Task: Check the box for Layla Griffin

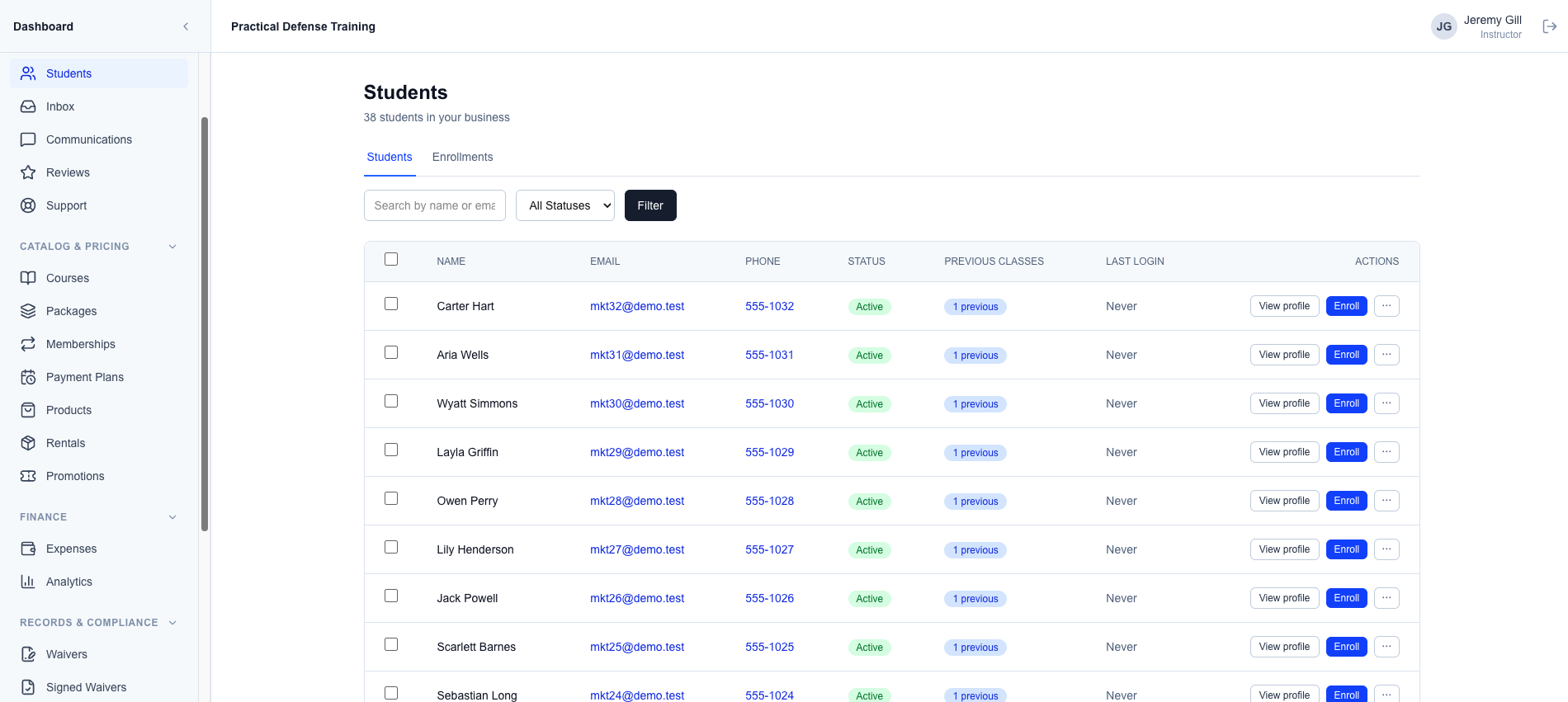Action: (391, 450)
